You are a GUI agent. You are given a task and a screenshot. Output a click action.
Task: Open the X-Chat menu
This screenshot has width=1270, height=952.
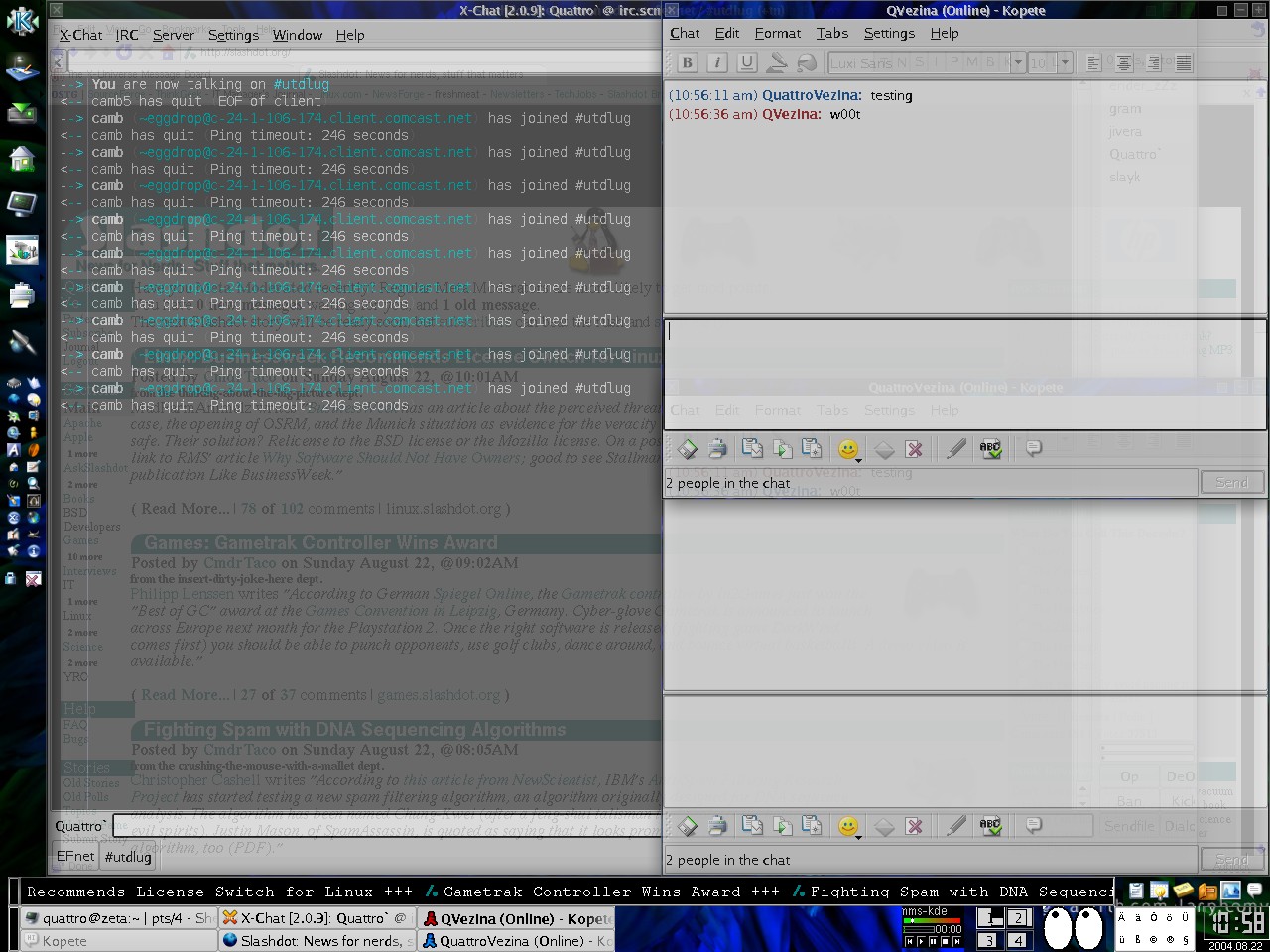pyautogui.click(x=80, y=35)
